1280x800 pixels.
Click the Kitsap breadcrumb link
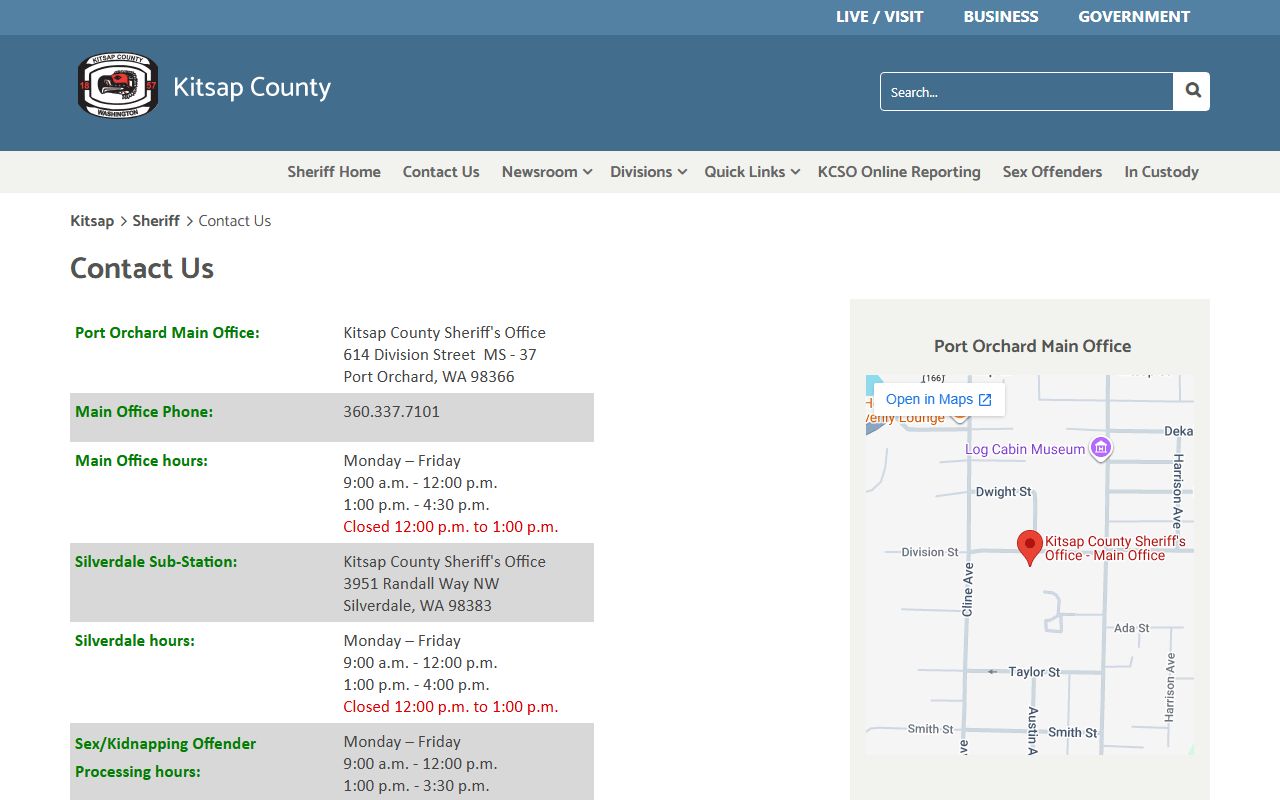pos(92,221)
